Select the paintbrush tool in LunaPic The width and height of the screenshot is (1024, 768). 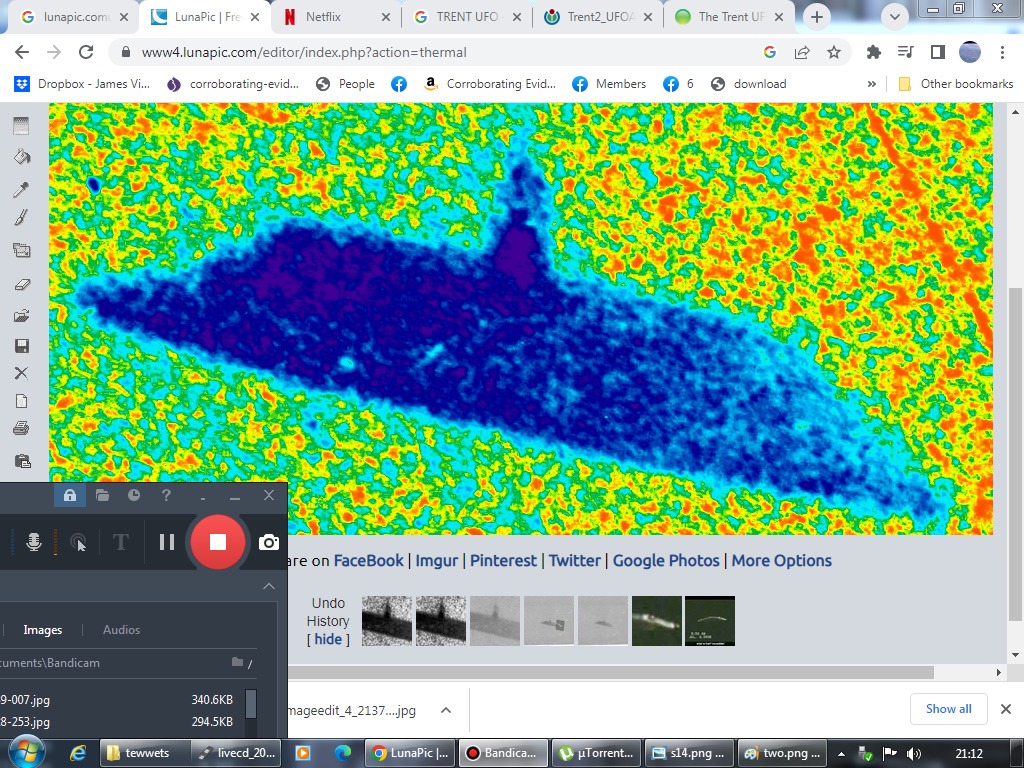(21, 218)
